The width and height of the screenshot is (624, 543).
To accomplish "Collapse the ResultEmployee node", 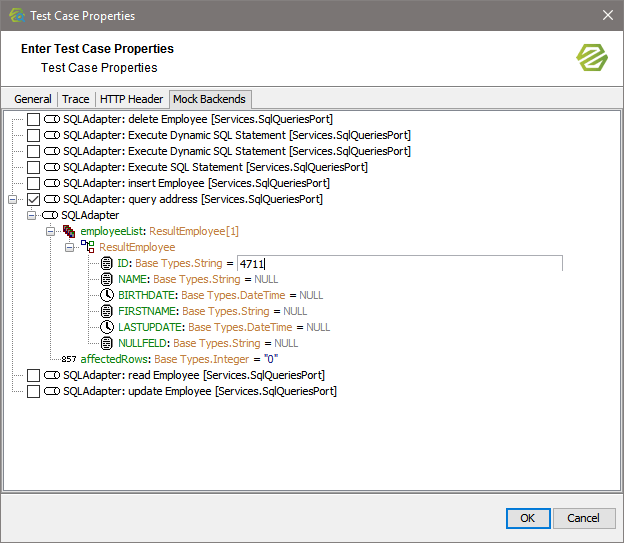I will (70, 247).
